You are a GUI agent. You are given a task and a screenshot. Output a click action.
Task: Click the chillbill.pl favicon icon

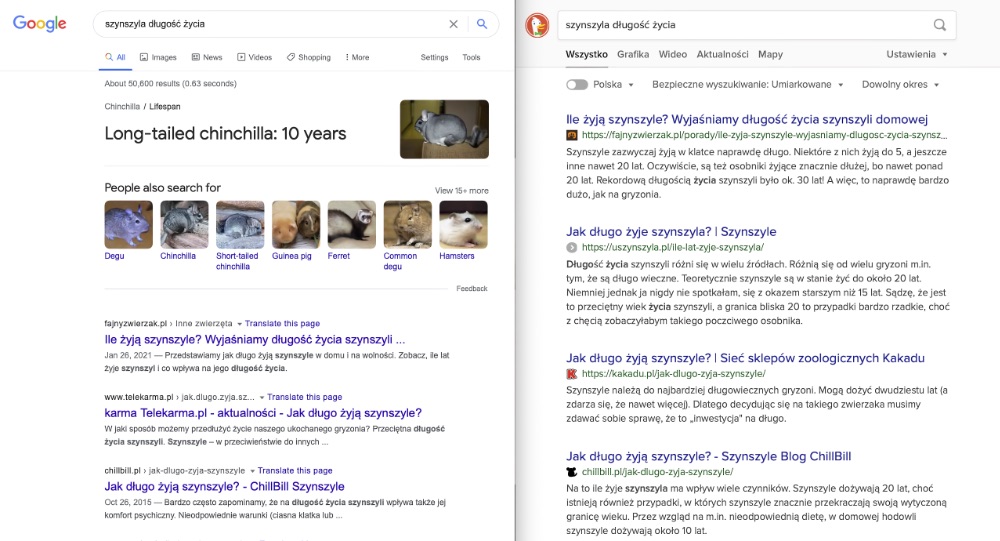click(571, 472)
